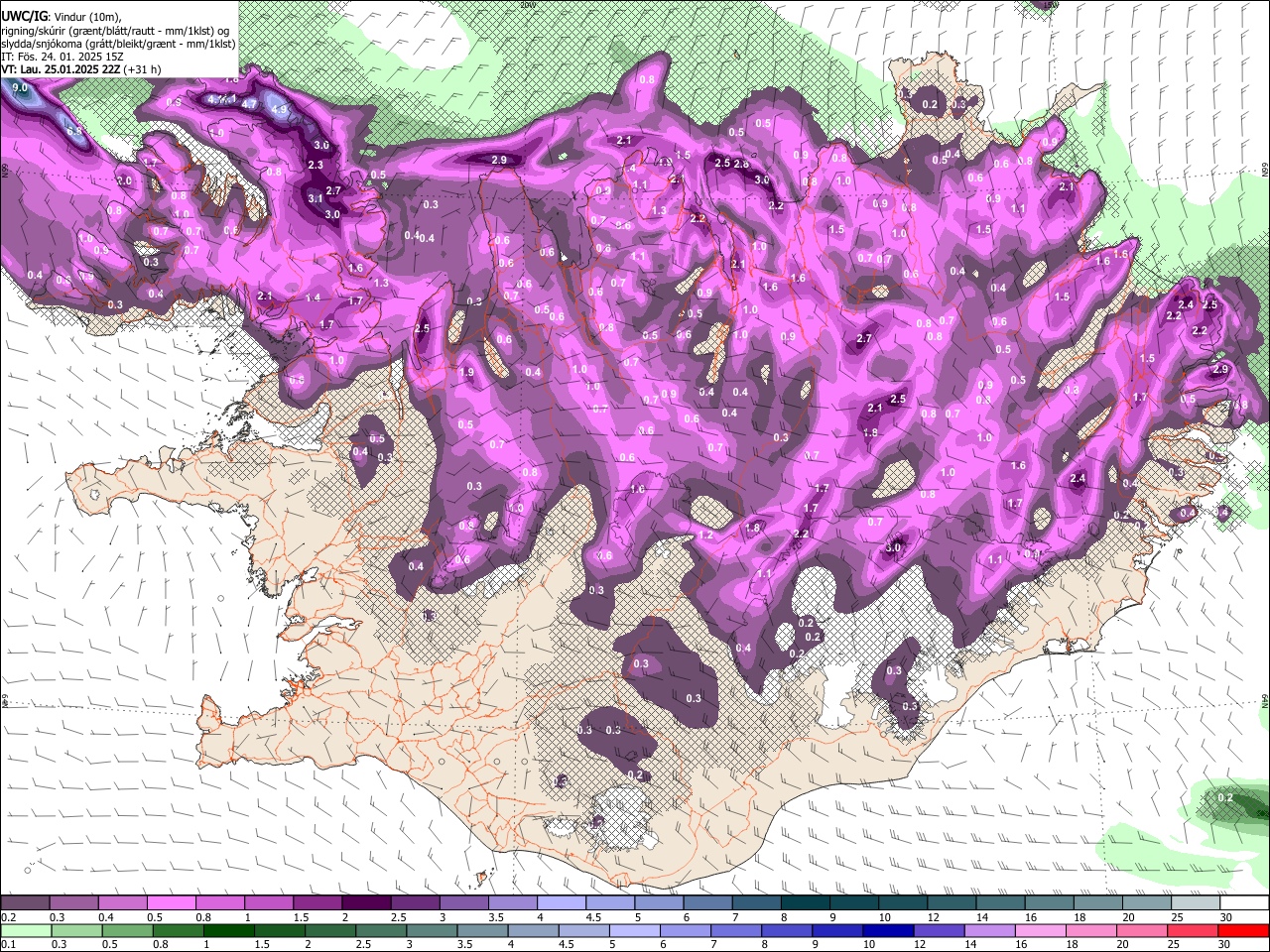Click the 'UWC/IG: Vindur (10m)' title line
This screenshot has width=1270, height=952.
tap(62, 17)
